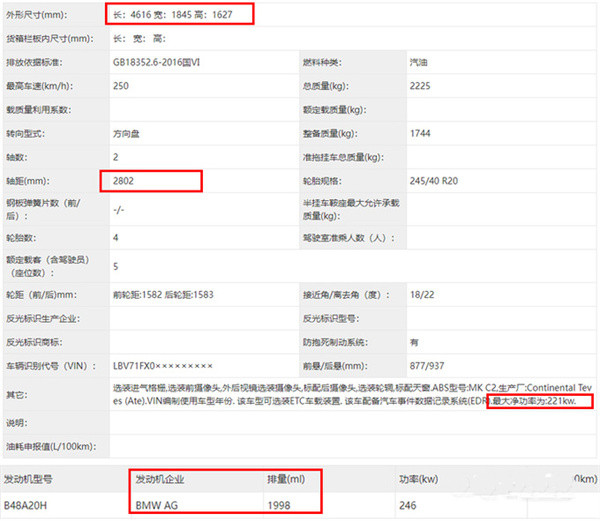Select the total mass value 2225

point(421,86)
